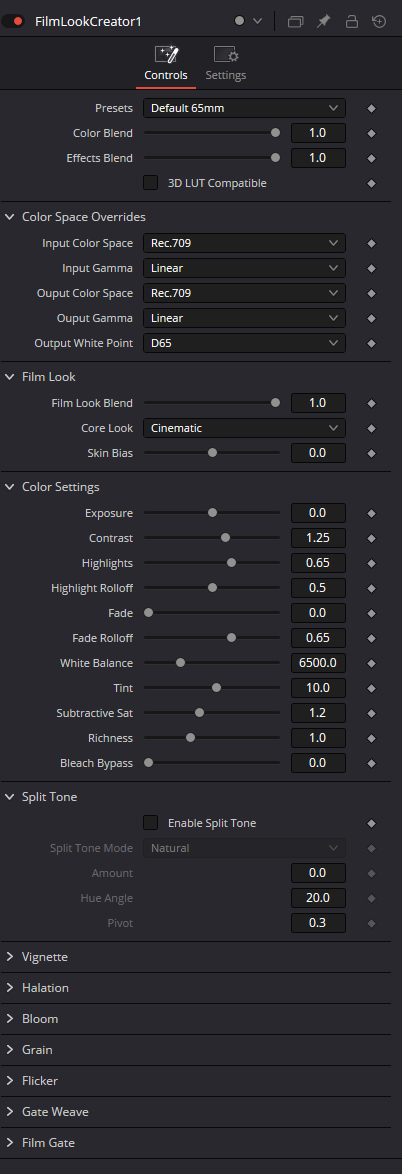This screenshot has width=402, height=1174.
Task: Click keyframe diamond for Color Blend
Action: (x=371, y=133)
